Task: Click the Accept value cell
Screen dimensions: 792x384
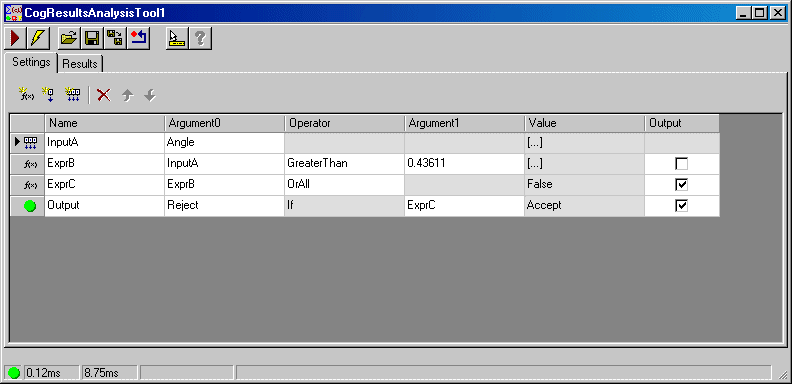Action: pyautogui.click(x=584, y=206)
